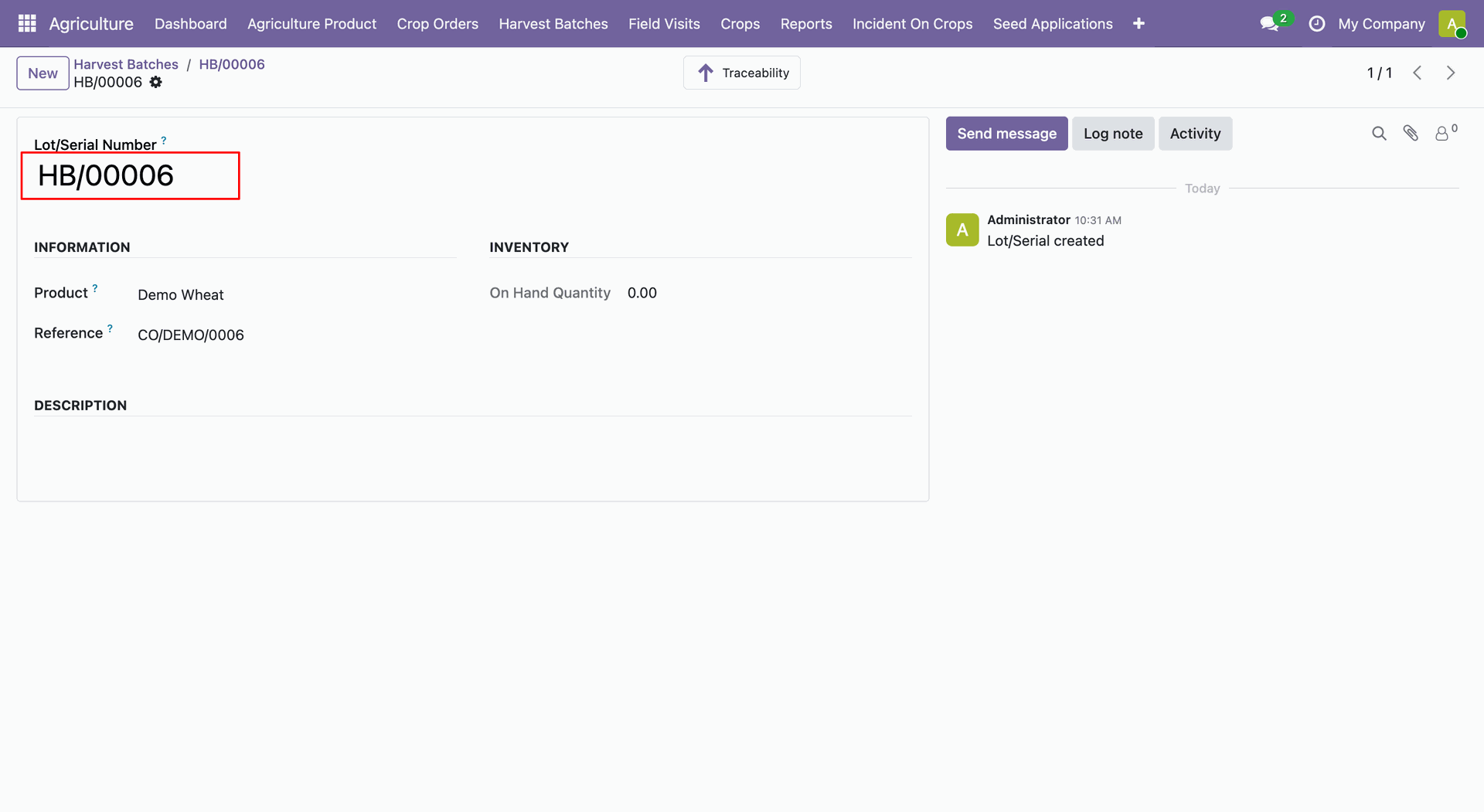The width and height of the screenshot is (1484, 812).
Task: Open My Company switcher
Action: click(x=1381, y=24)
